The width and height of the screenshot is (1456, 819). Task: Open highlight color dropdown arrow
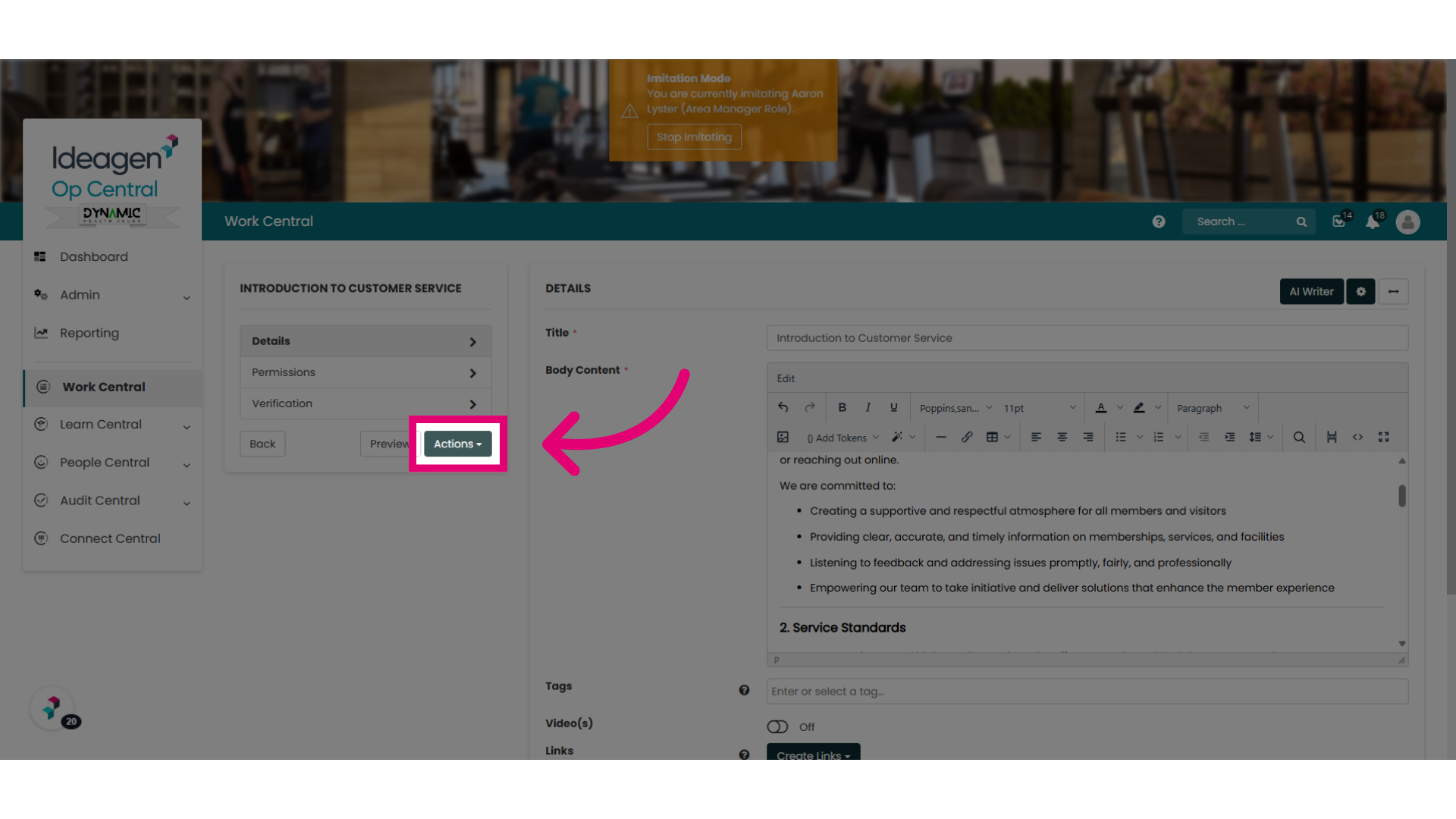[x=1158, y=407]
